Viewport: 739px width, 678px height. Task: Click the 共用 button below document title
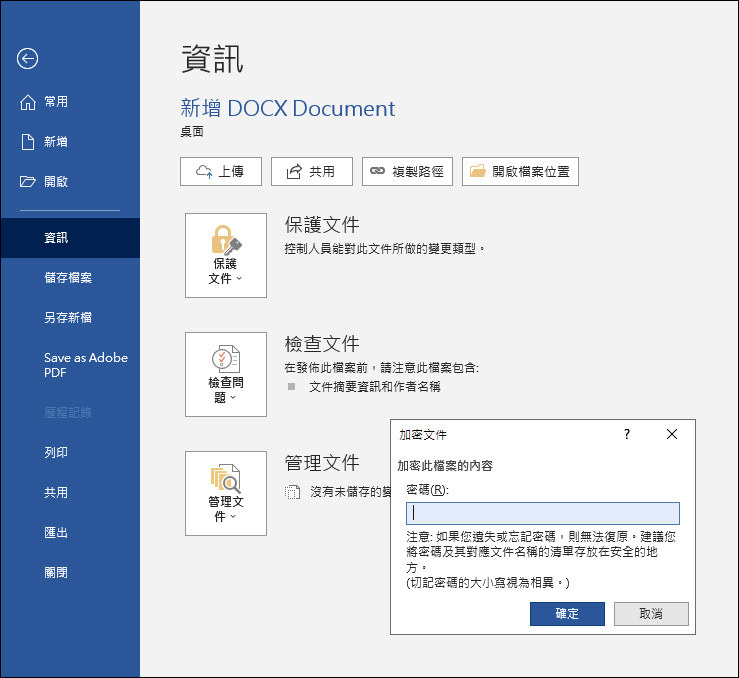click(312, 172)
